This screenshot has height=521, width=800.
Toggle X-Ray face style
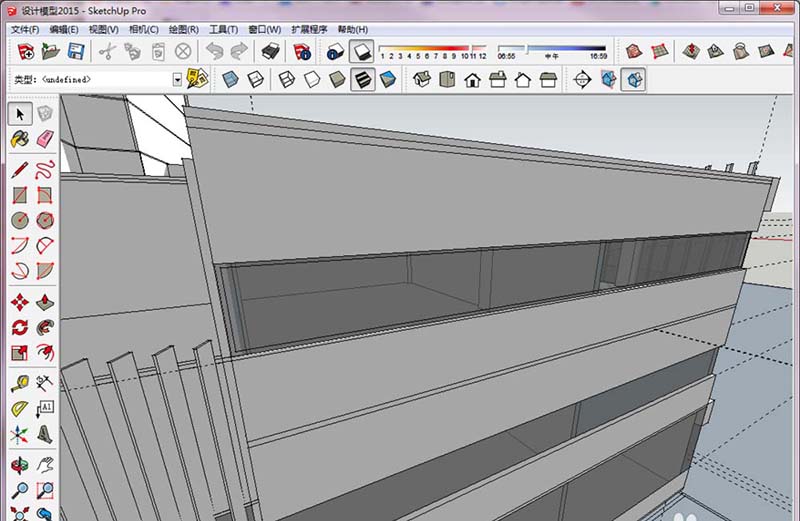pos(231,80)
